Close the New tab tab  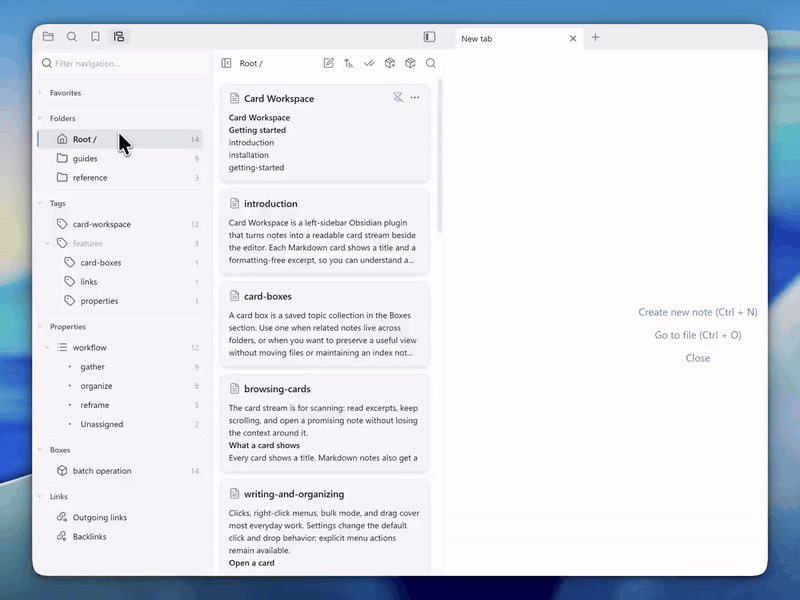point(573,39)
